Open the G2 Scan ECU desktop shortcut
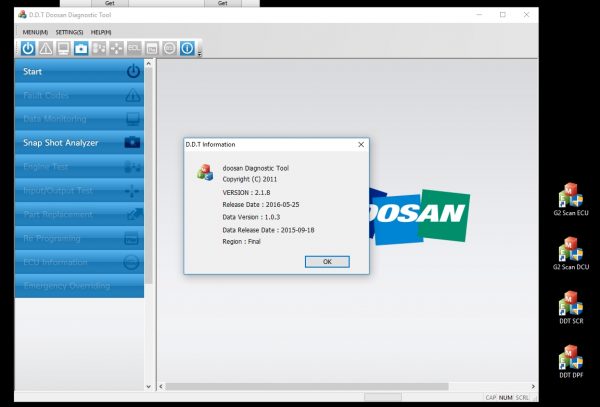This screenshot has width=600, height=407. point(571,199)
